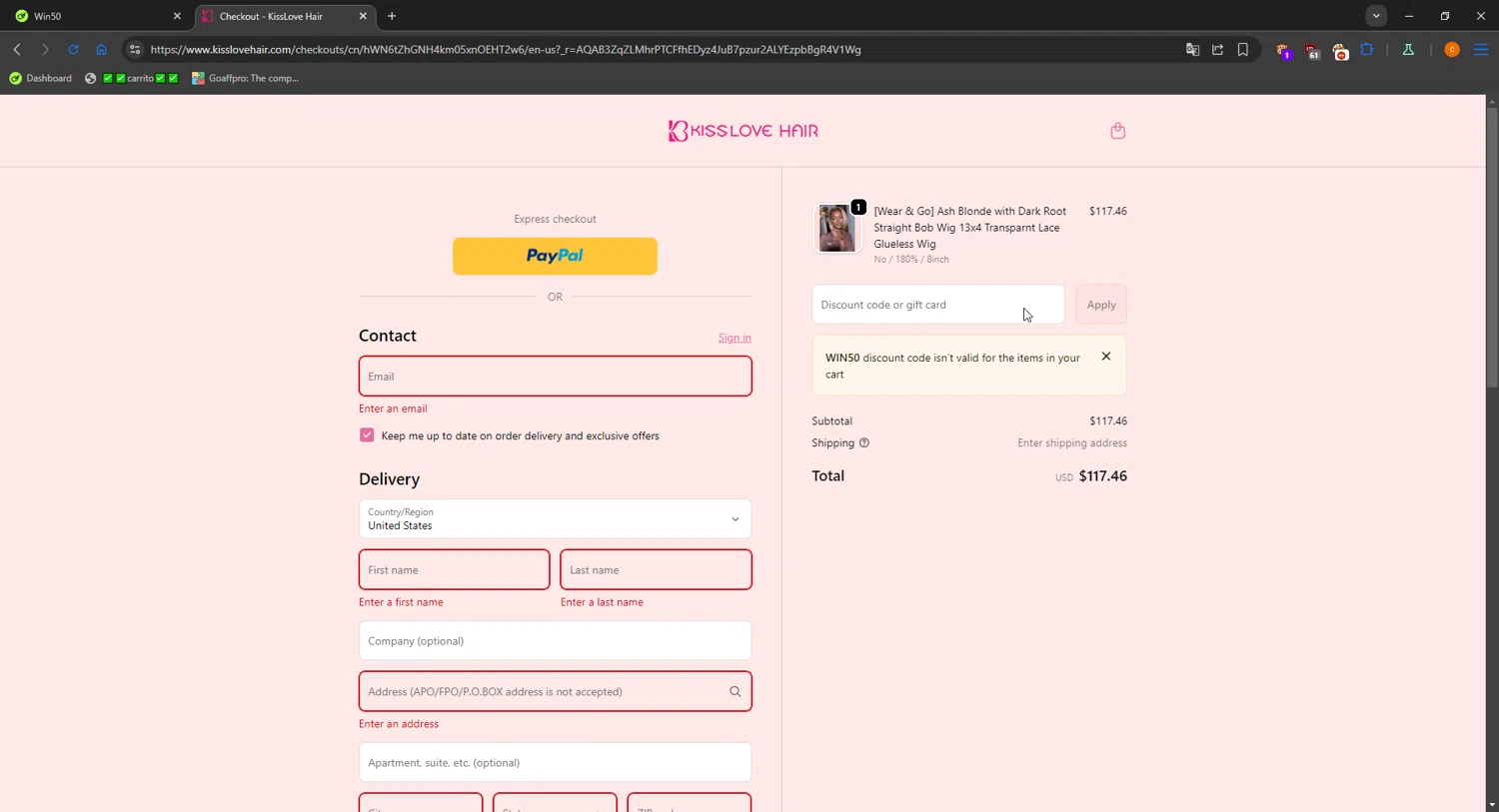
Task: Translate this page via address bar icon
Action: tap(1192, 49)
